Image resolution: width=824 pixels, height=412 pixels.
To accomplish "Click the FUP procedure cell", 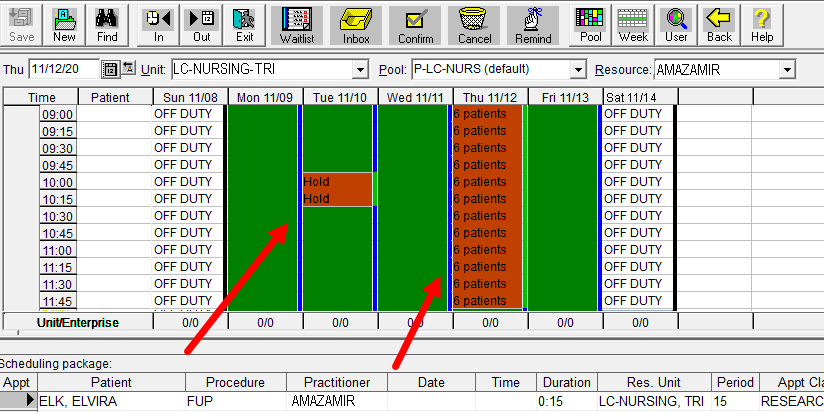I will click(236, 401).
